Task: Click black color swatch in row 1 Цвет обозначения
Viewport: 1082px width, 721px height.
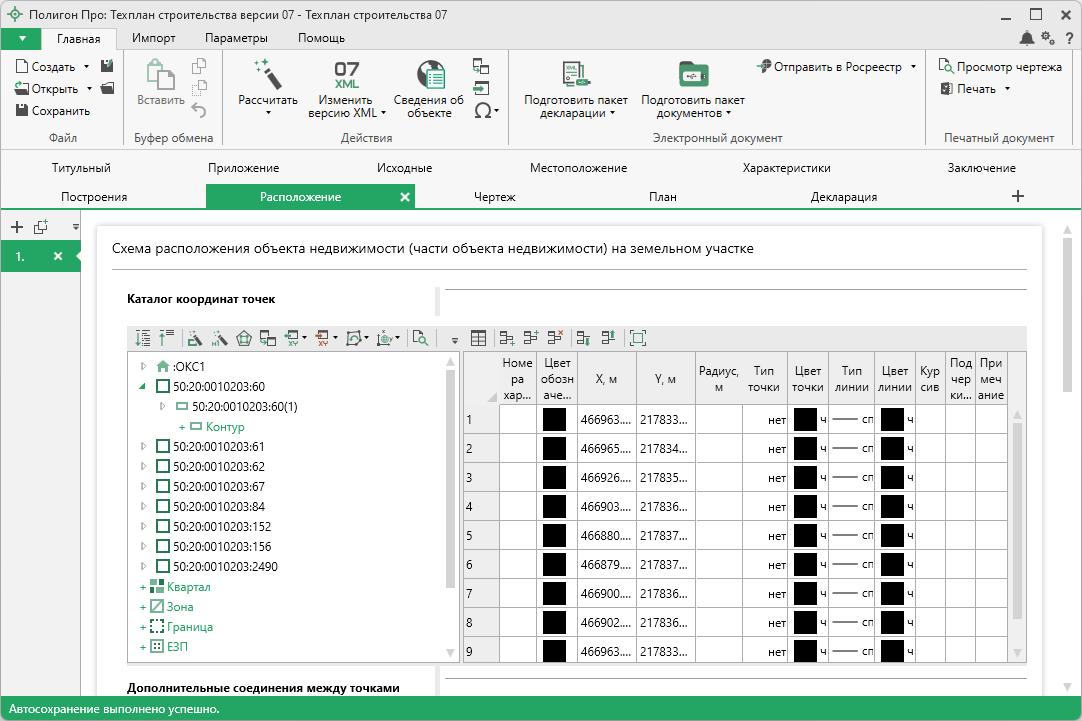Action: [554, 420]
